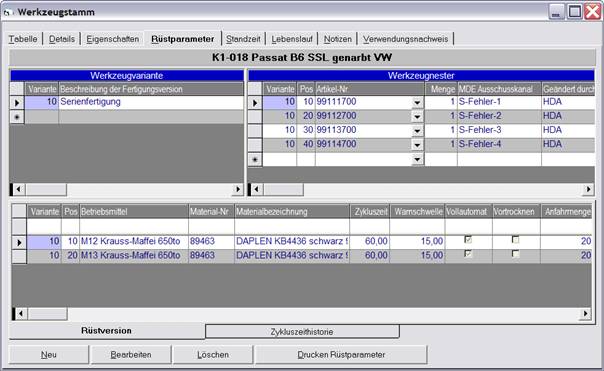Maximize the Werkzeugstamm window
Viewport: 604px width, 371px height.
click(575, 12)
